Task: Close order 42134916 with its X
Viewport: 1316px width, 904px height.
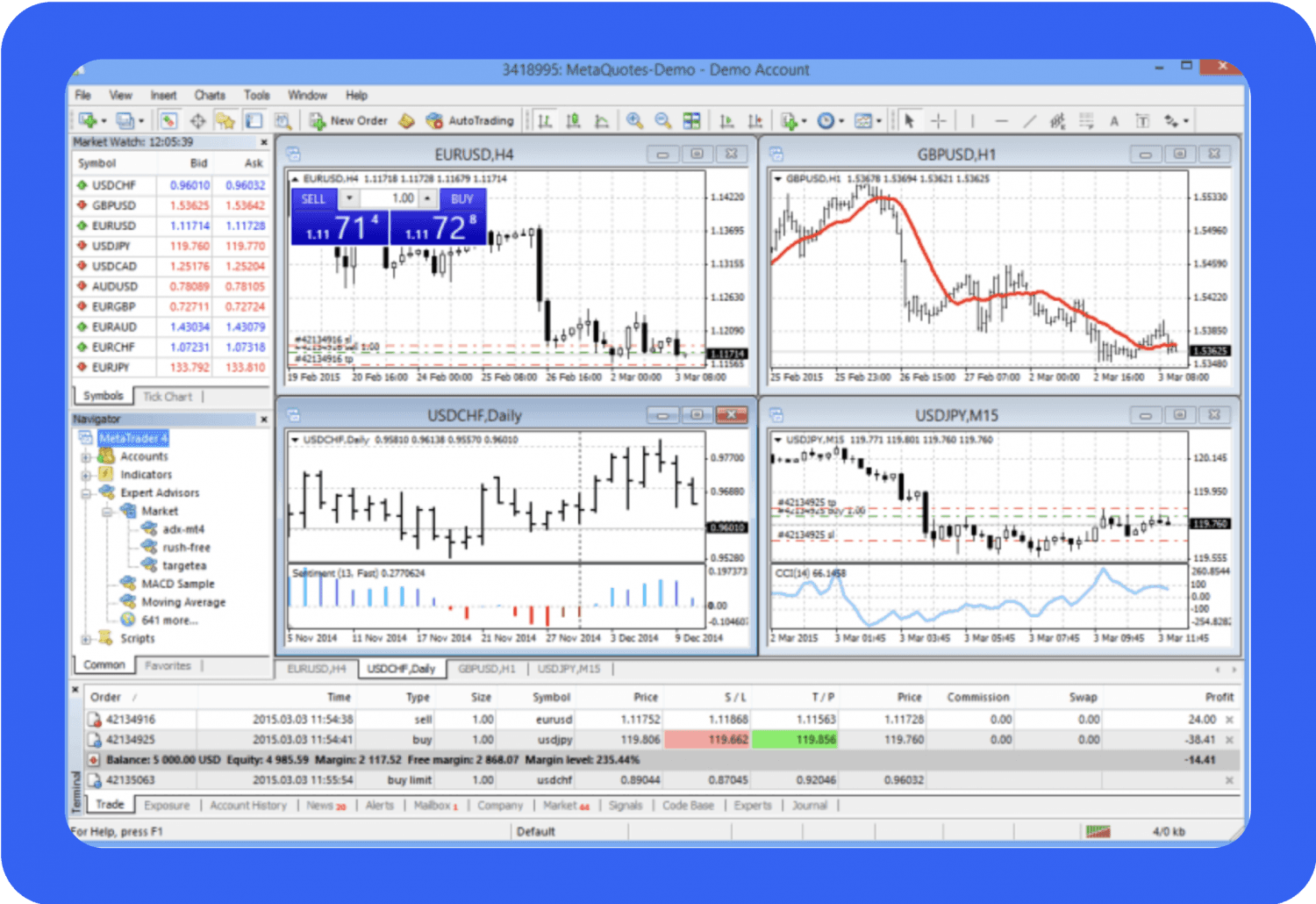Action: 1229,720
